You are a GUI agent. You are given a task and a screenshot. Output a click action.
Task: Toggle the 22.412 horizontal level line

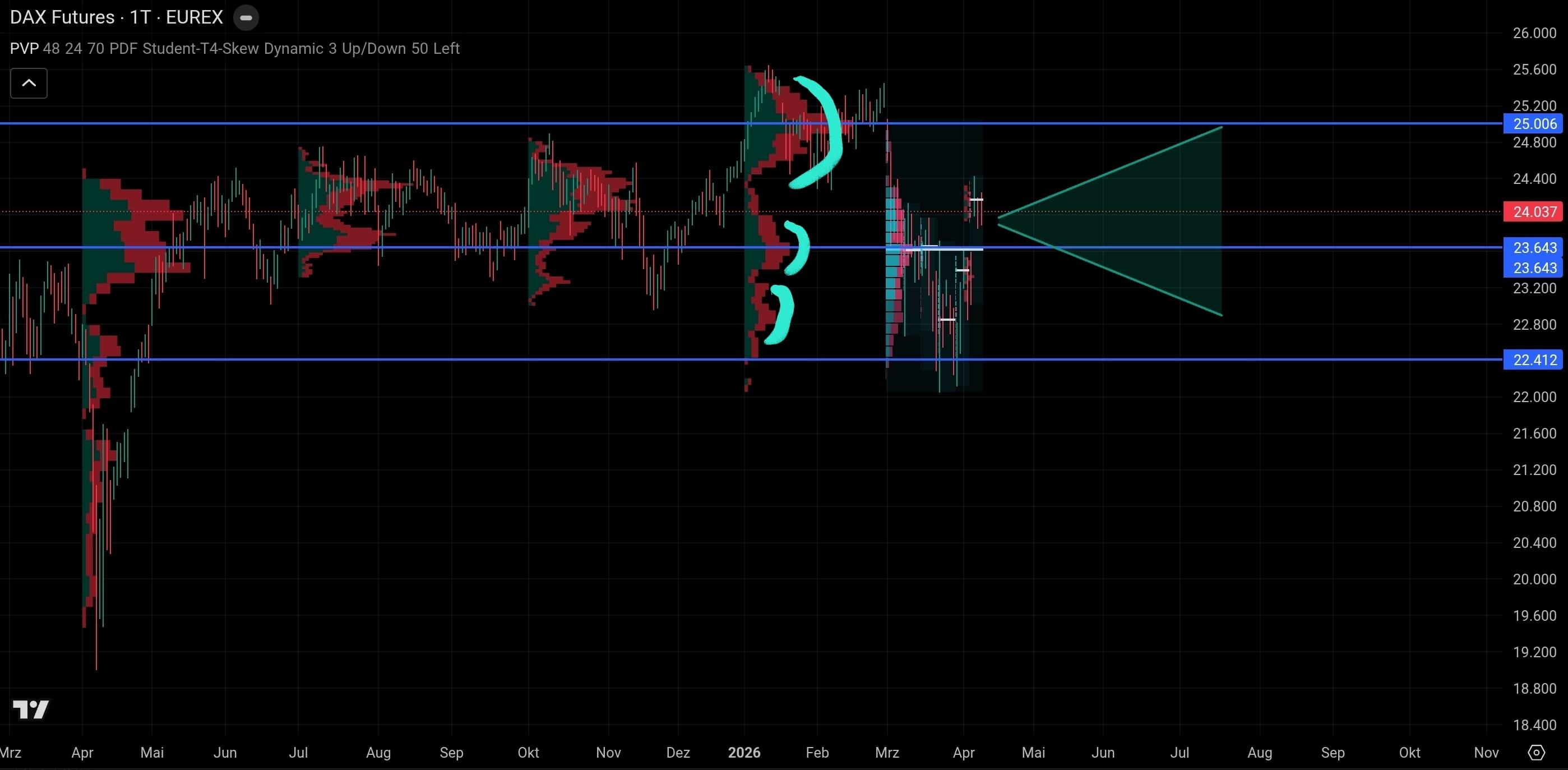click(487, 359)
